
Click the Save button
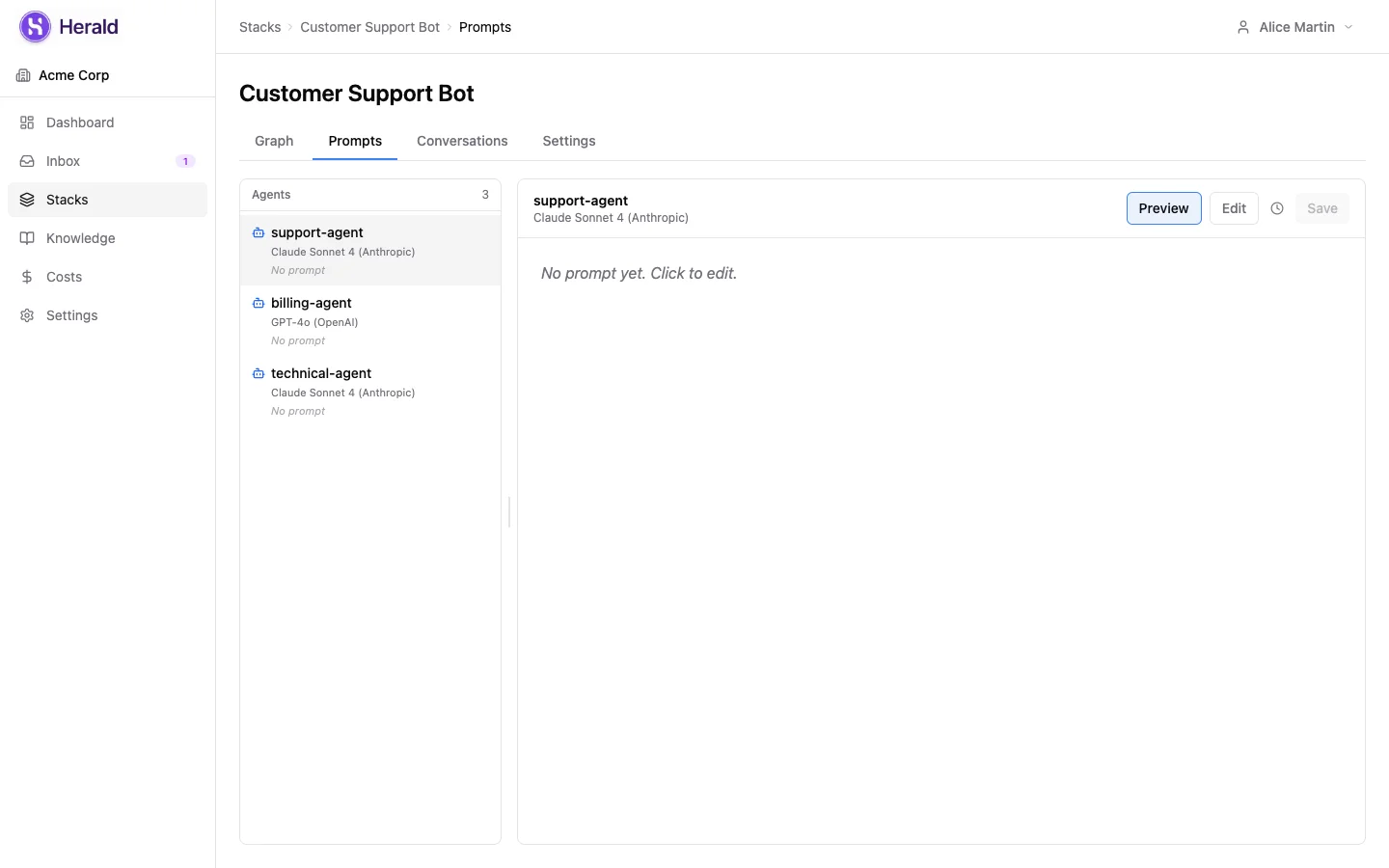[1321, 208]
